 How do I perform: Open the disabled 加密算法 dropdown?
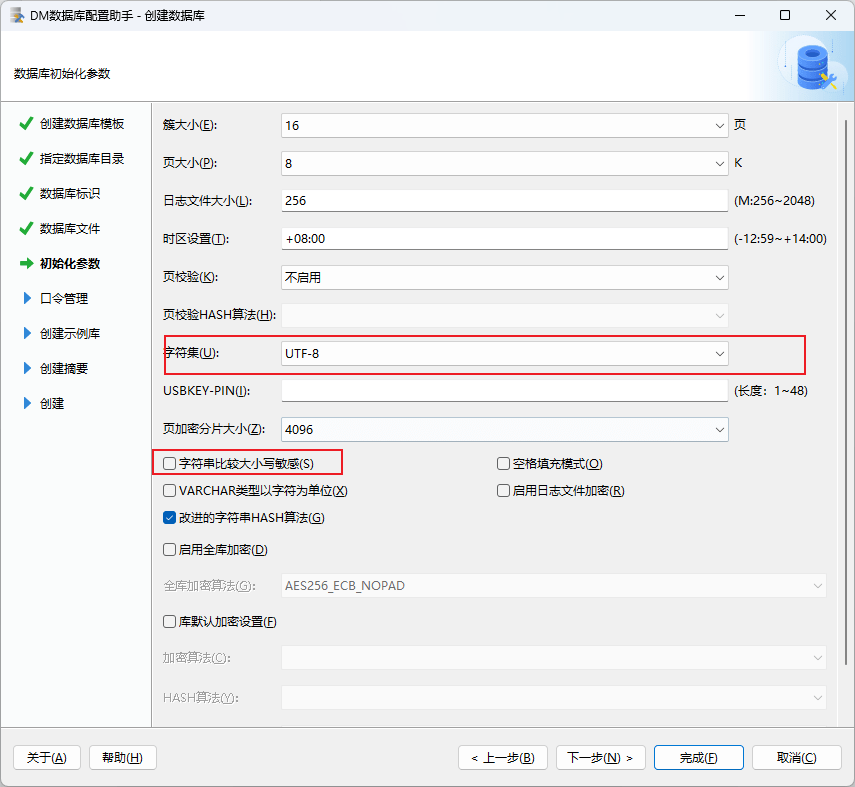pyautogui.click(x=553, y=658)
